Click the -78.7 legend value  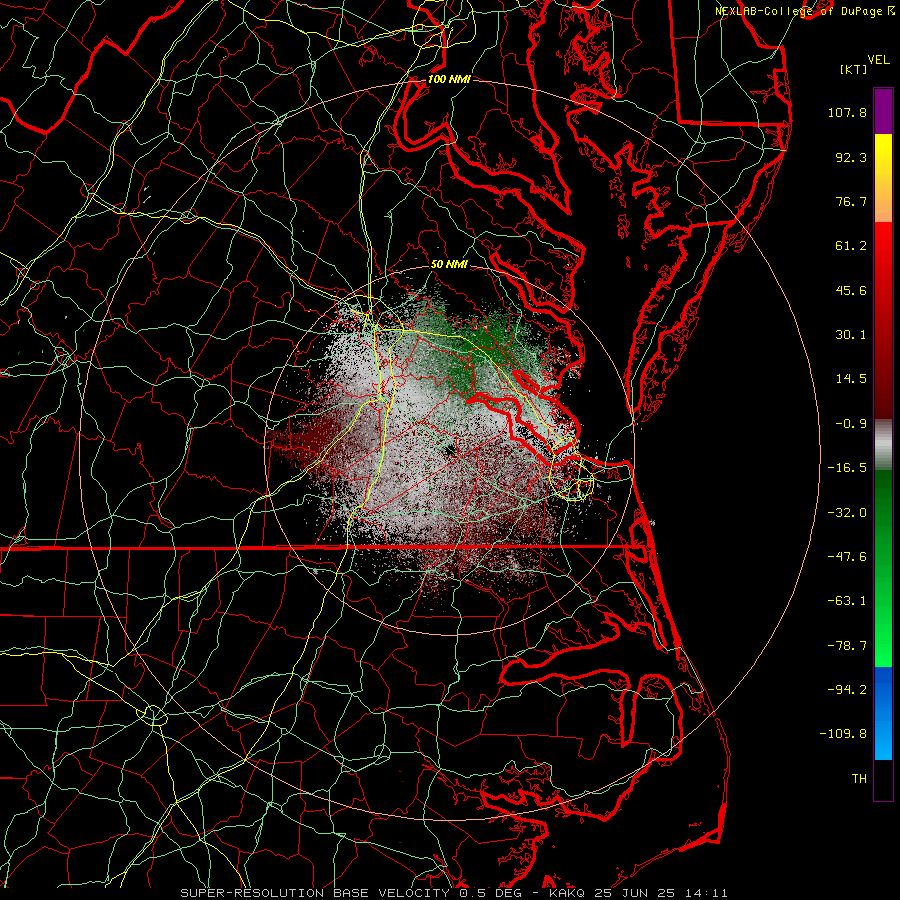click(x=847, y=646)
